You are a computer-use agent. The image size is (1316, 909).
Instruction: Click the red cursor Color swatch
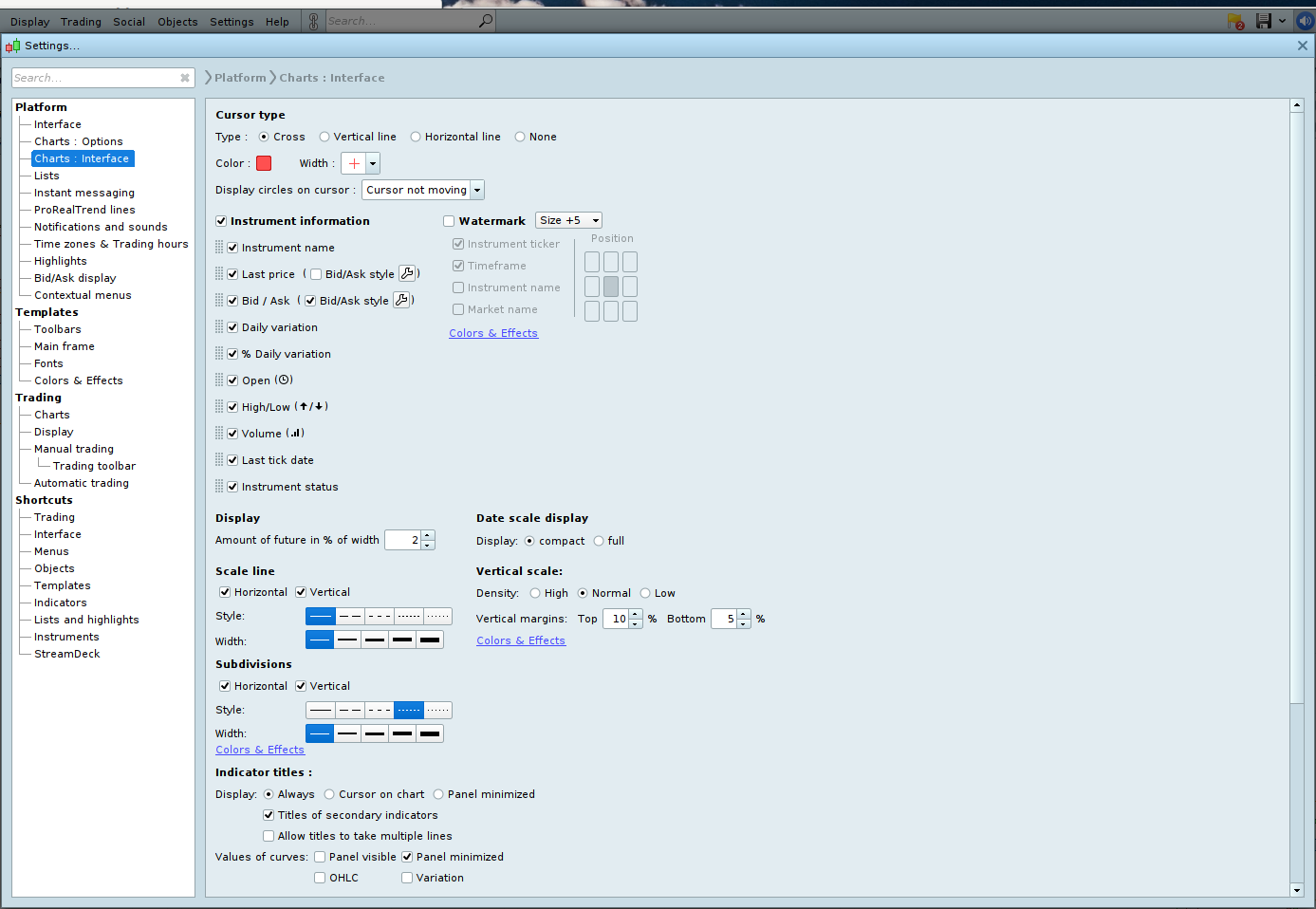coord(264,163)
